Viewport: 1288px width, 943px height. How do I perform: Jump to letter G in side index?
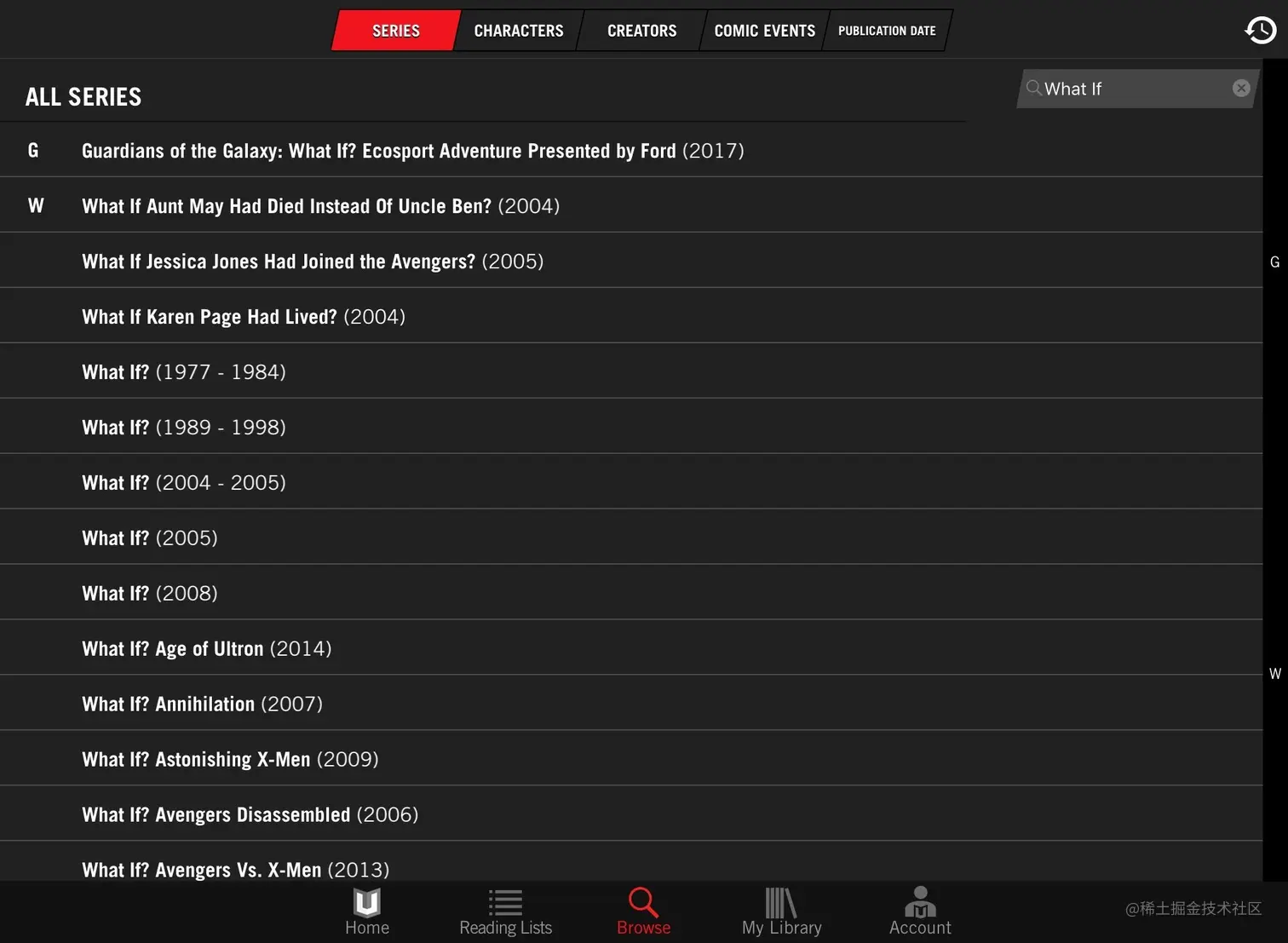point(1274,262)
